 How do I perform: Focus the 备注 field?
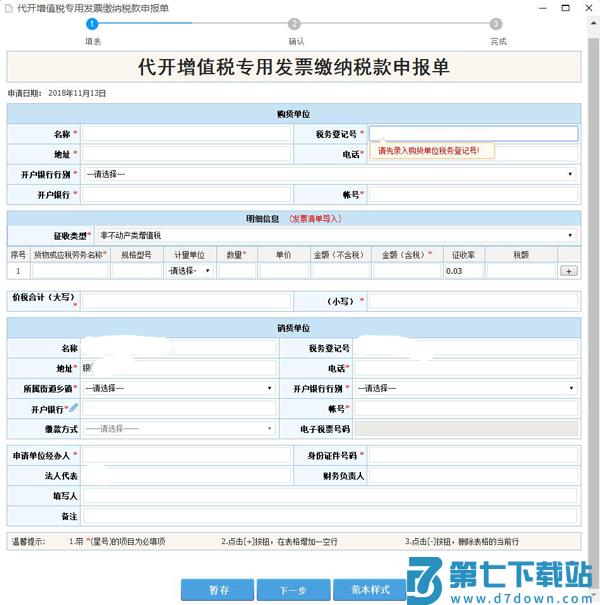point(330,516)
